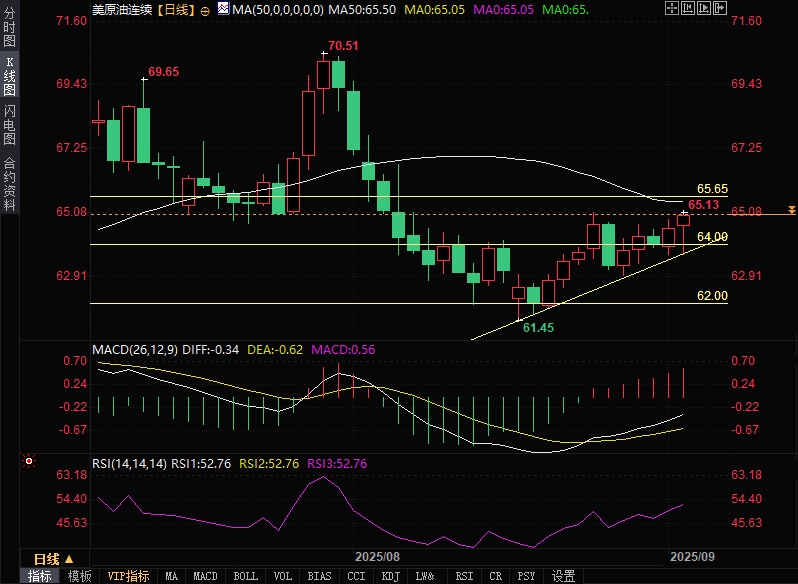Choose the BOLL indicator button
The width and height of the screenshot is (798, 584).
(246, 576)
